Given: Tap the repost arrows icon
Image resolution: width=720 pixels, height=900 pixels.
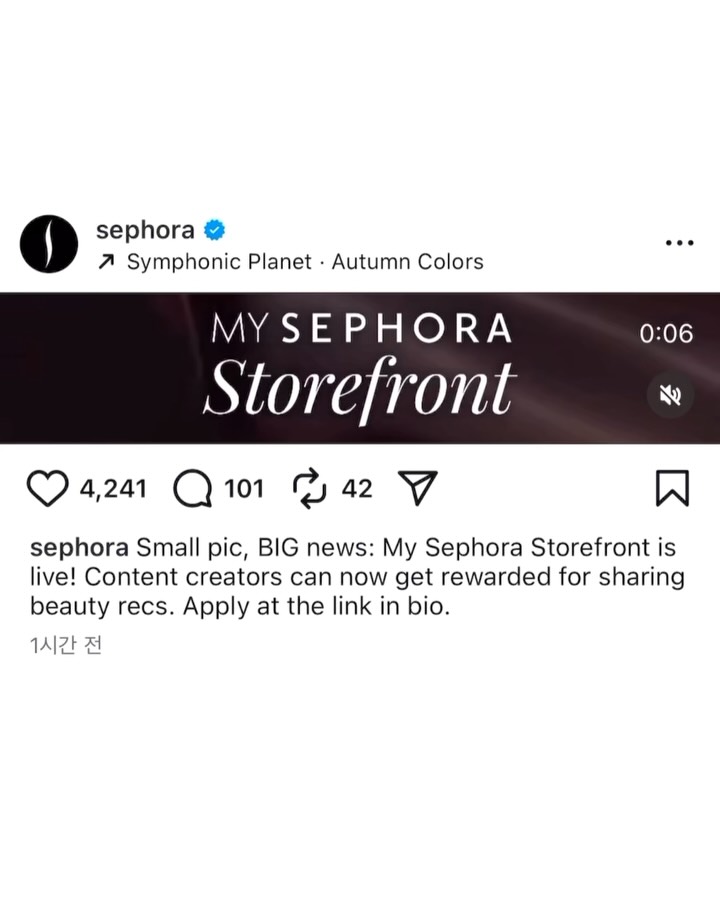Looking at the screenshot, I should 310,488.
